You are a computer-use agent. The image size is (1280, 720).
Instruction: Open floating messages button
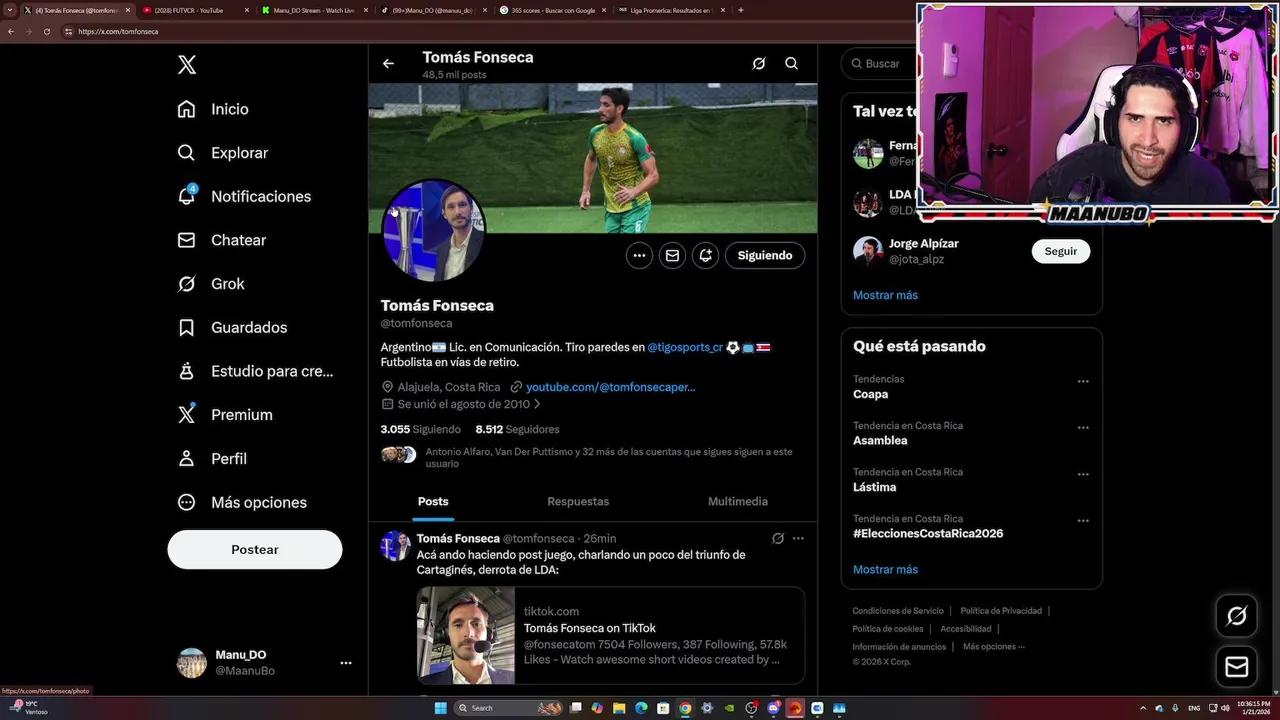tap(1236, 667)
